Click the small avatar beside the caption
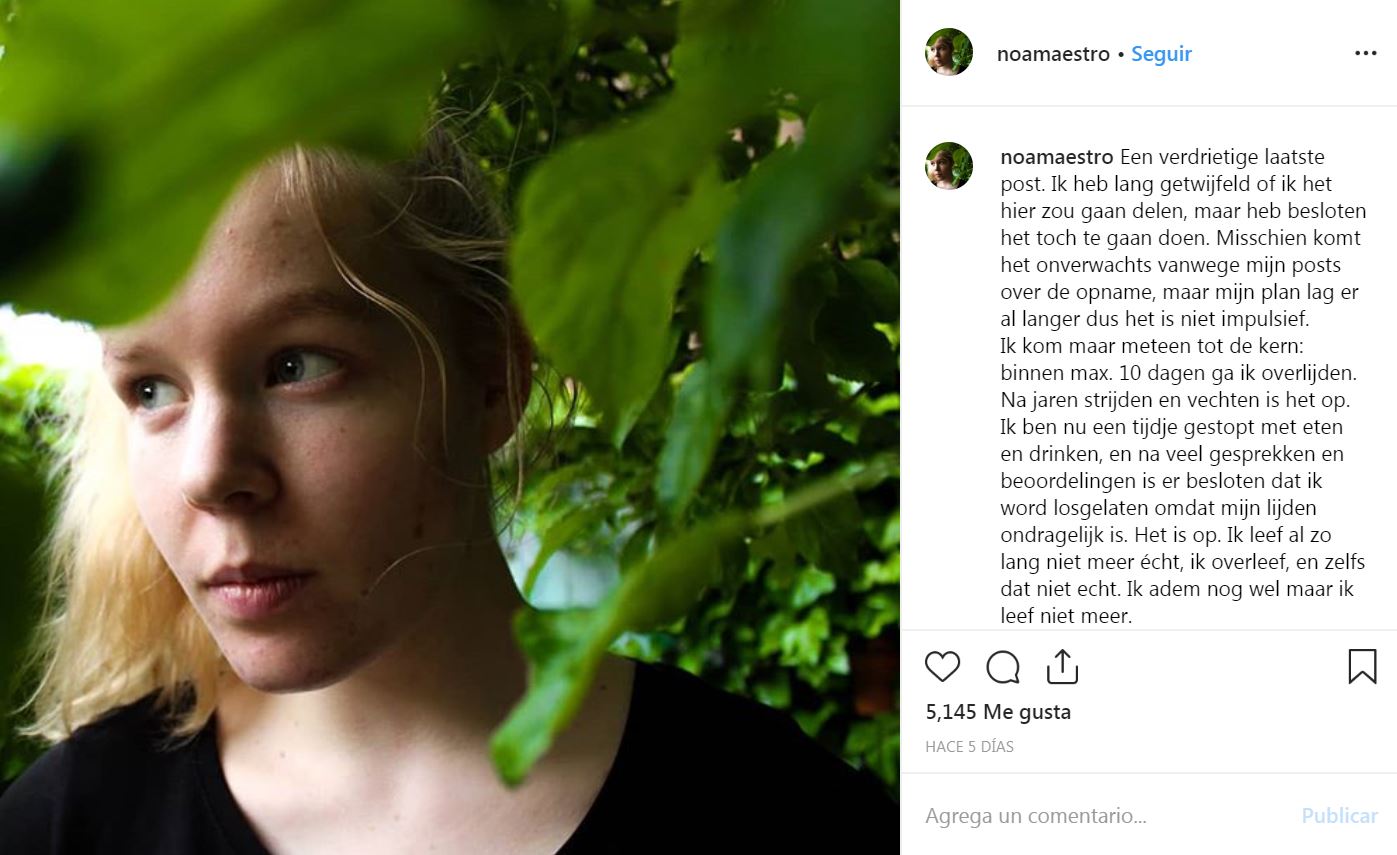This screenshot has height=855, width=1397. coord(949,166)
